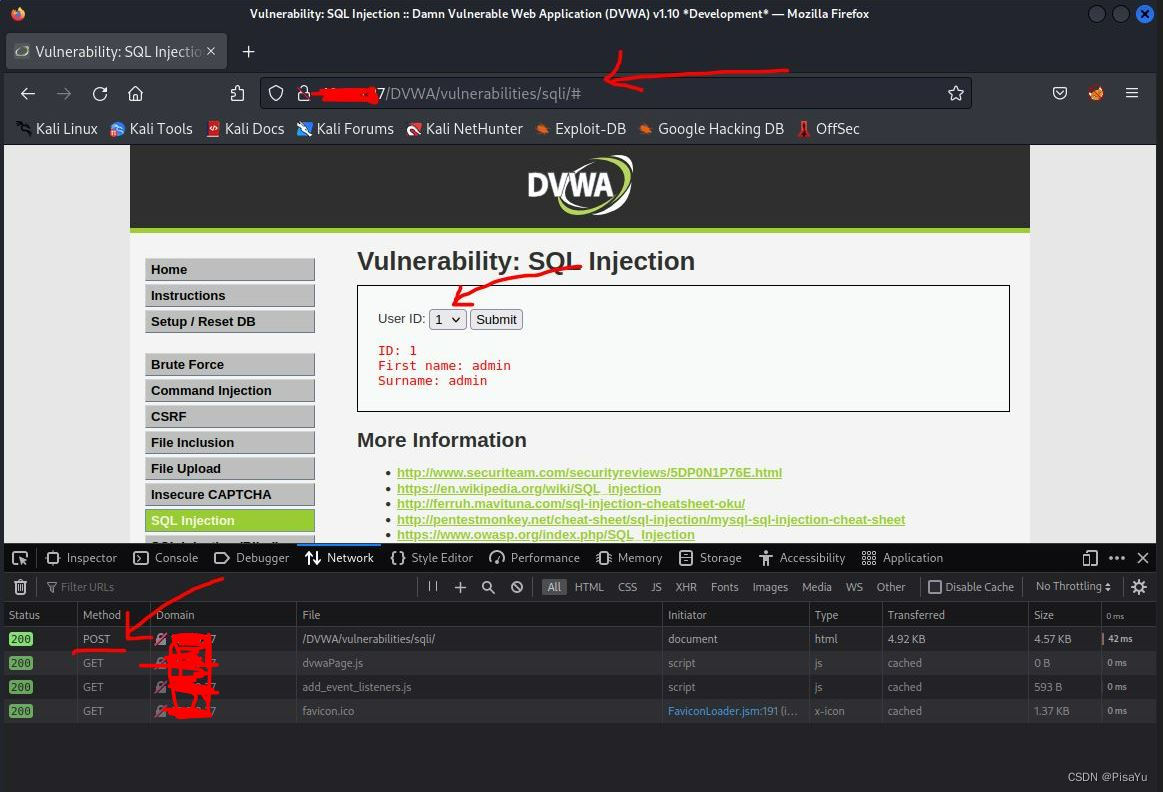Click the extension fox icon in toolbar
Image resolution: width=1163 pixels, height=792 pixels.
pos(1096,93)
